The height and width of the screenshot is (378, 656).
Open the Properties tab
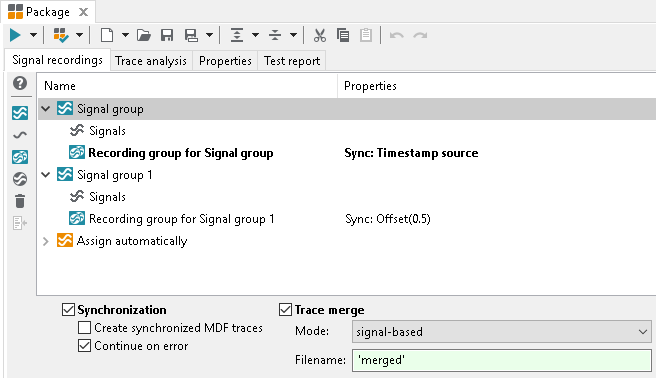[x=225, y=61]
